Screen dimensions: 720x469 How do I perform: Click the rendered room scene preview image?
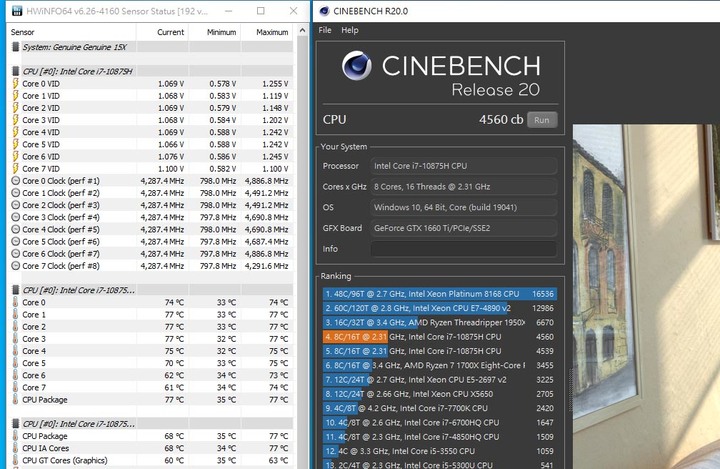646,296
